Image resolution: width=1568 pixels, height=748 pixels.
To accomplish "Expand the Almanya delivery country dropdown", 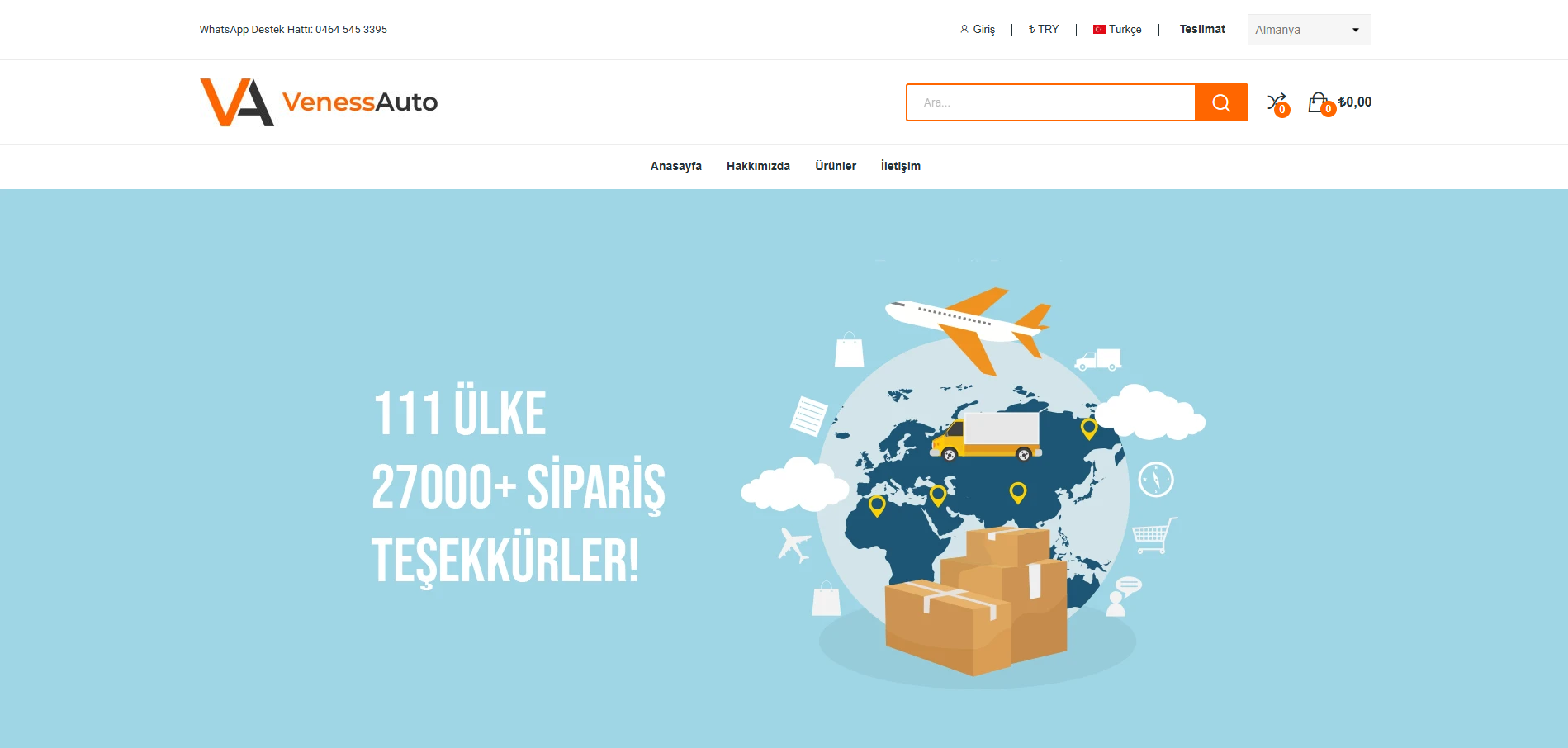I will 1309,30.
